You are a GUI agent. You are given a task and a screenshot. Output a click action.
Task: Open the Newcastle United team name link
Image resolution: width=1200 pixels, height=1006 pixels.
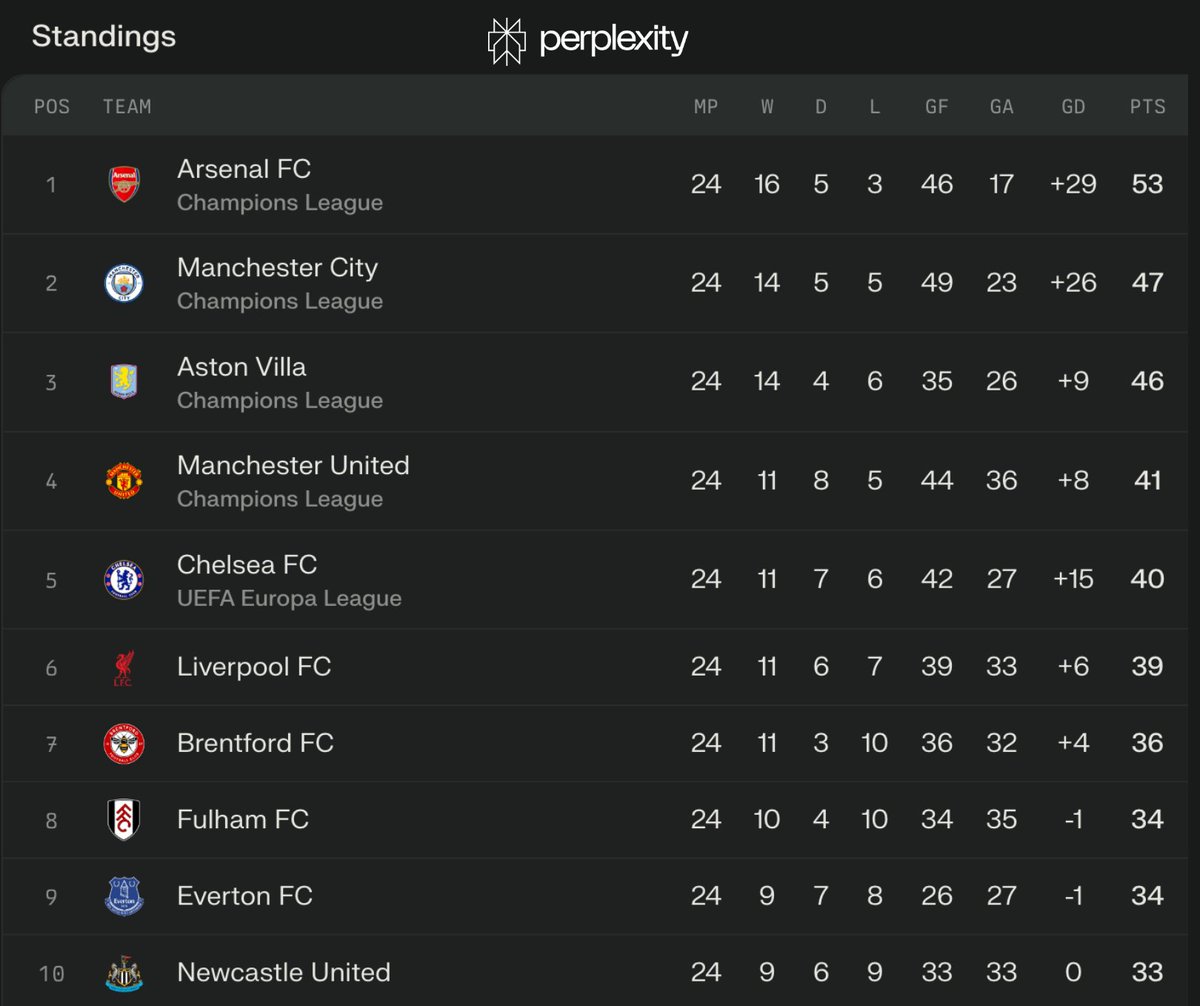[x=284, y=972]
